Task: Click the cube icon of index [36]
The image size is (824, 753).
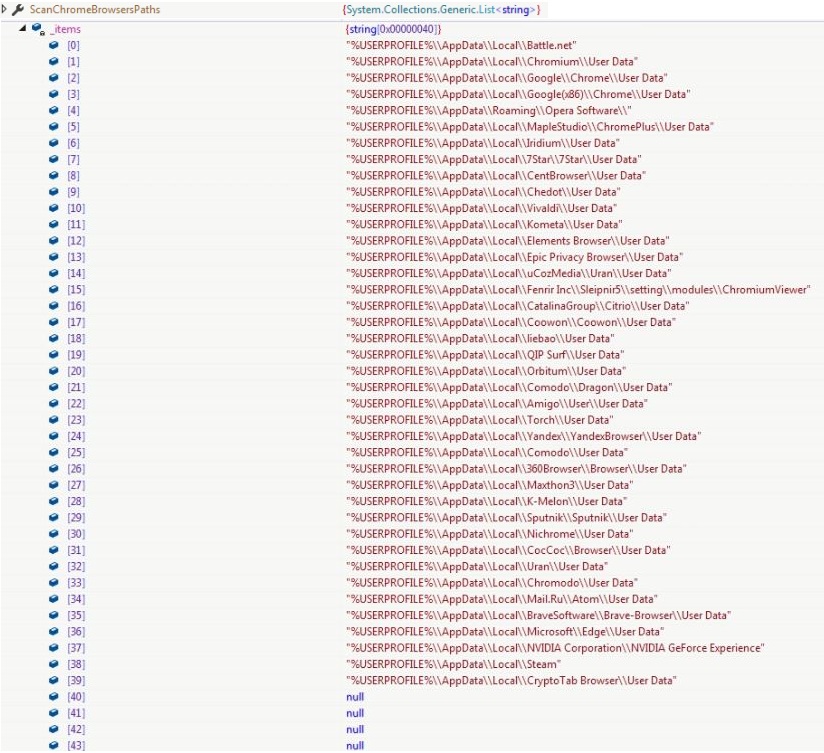Action: pos(54,632)
